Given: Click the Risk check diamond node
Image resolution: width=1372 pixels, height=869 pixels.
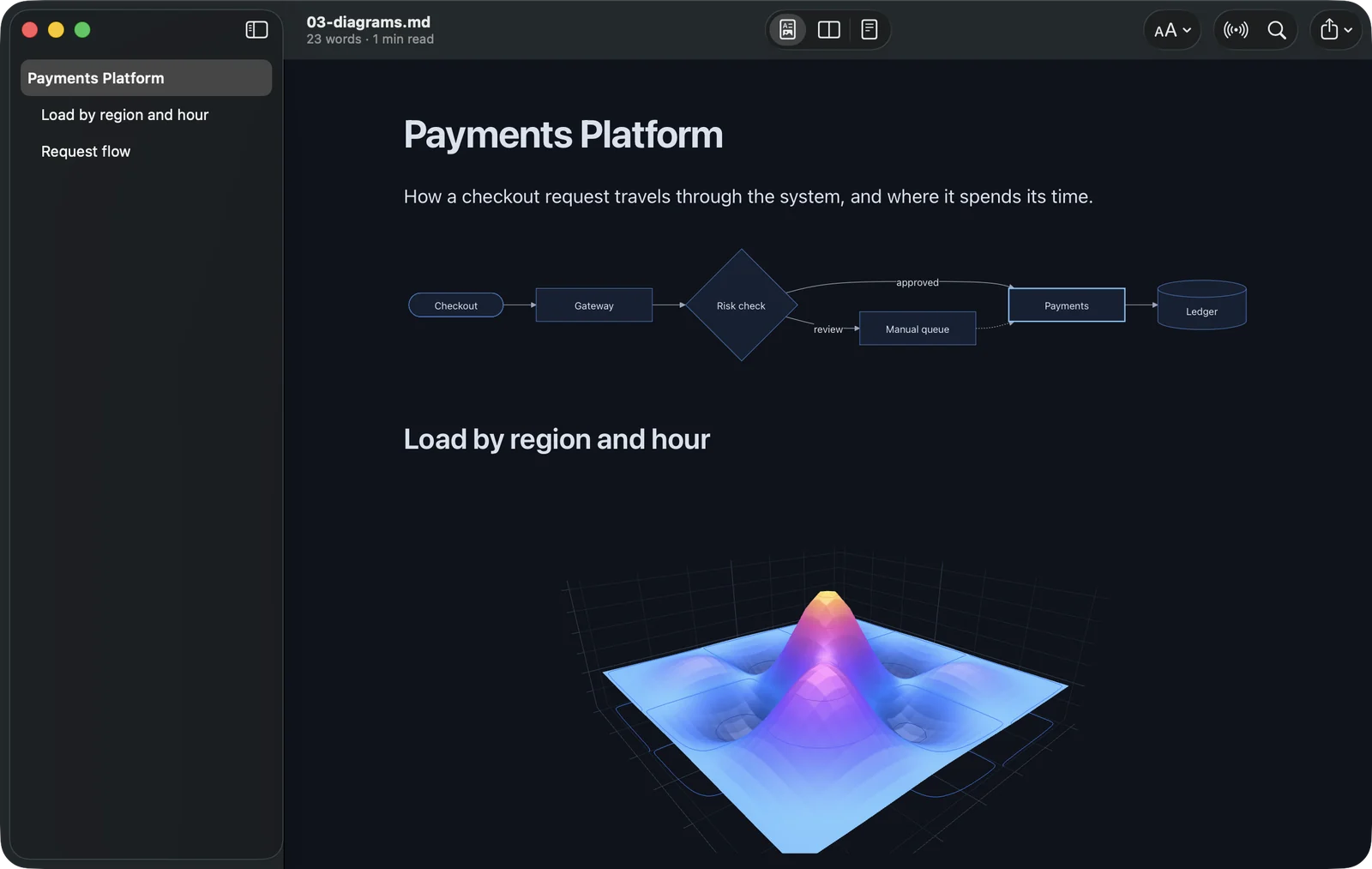Looking at the screenshot, I should pyautogui.click(x=742, y=305).
